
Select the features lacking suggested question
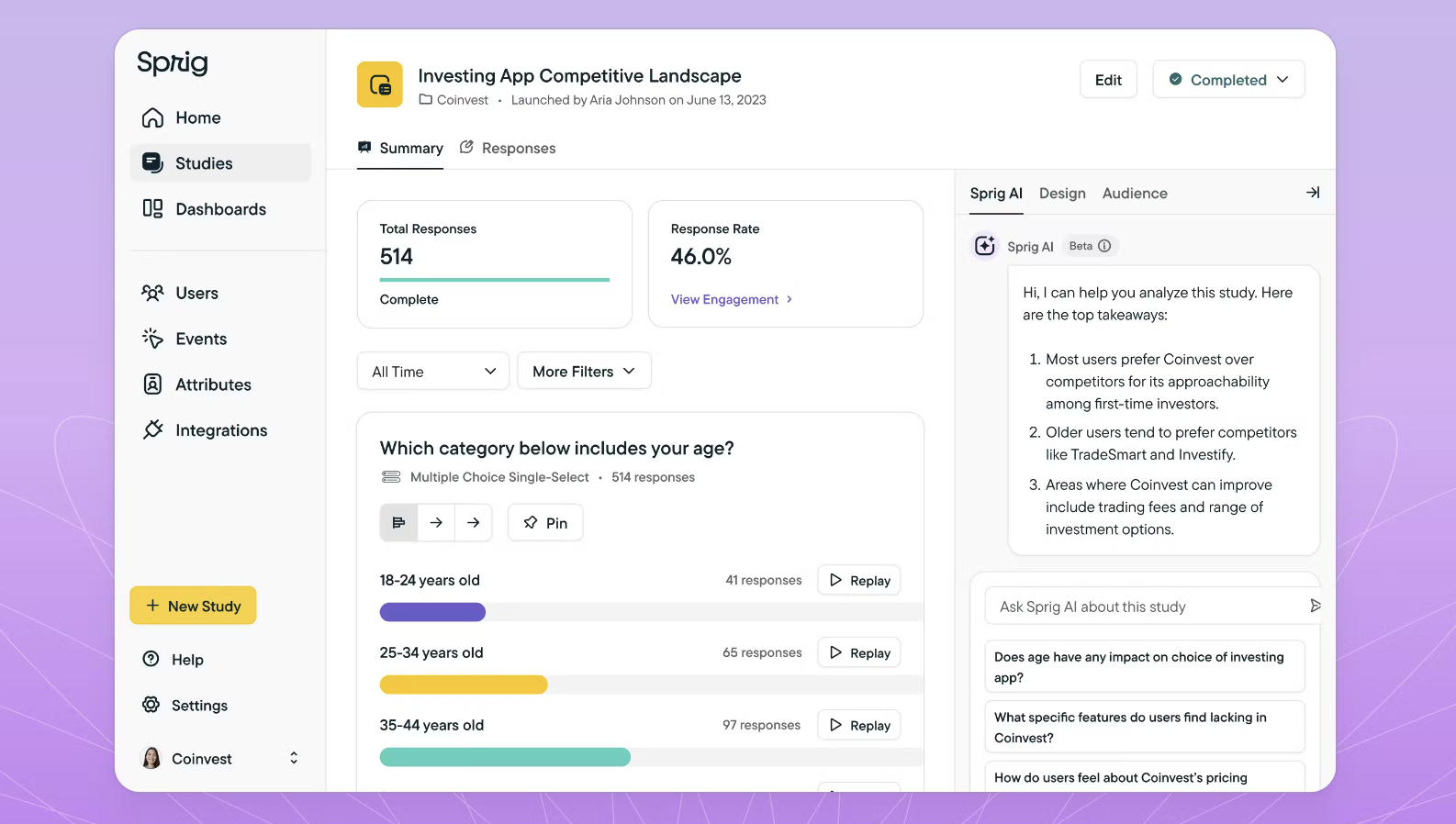(1145, 728)
